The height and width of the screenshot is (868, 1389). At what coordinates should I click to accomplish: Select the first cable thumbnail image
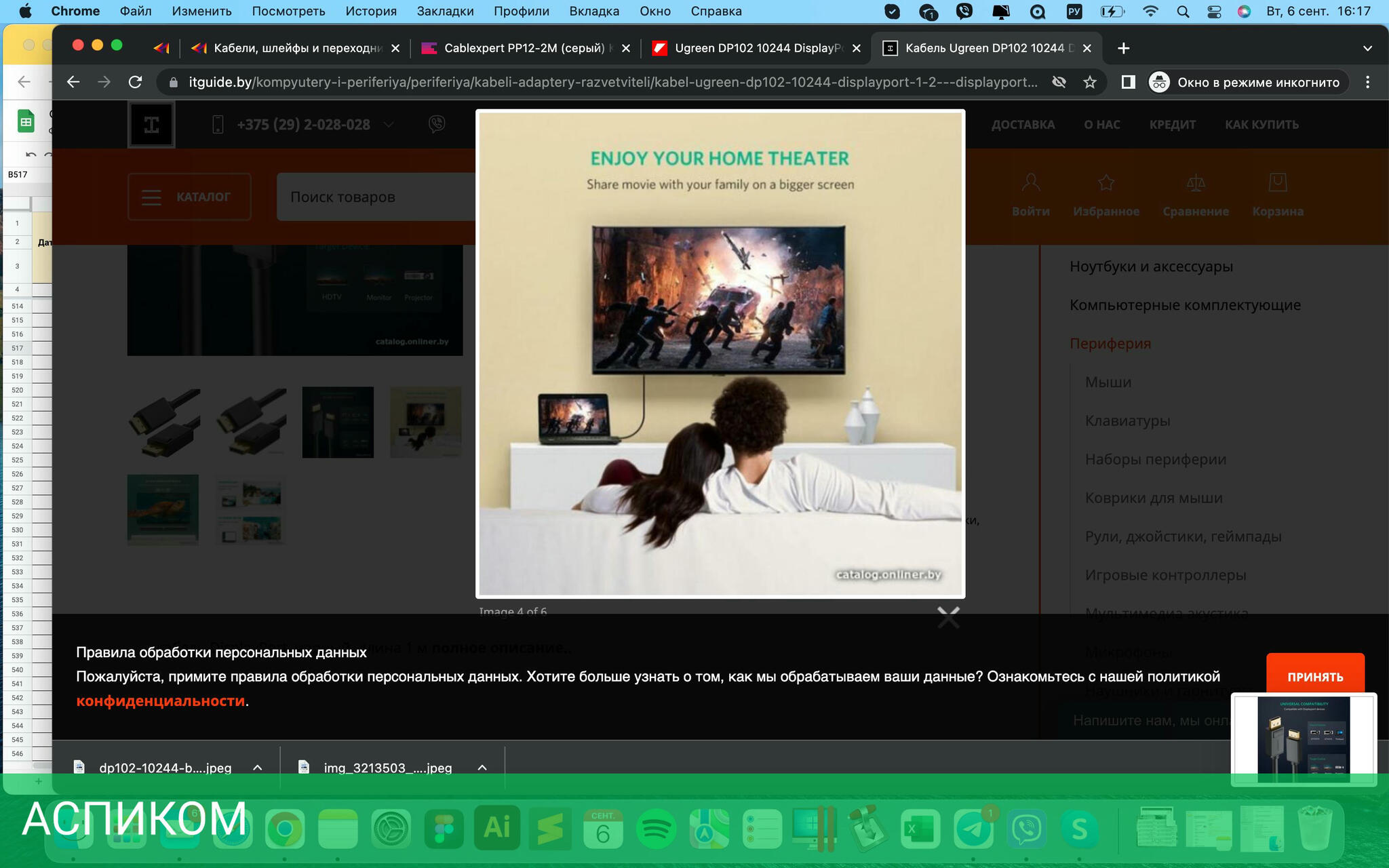click(x=163, y=422)
